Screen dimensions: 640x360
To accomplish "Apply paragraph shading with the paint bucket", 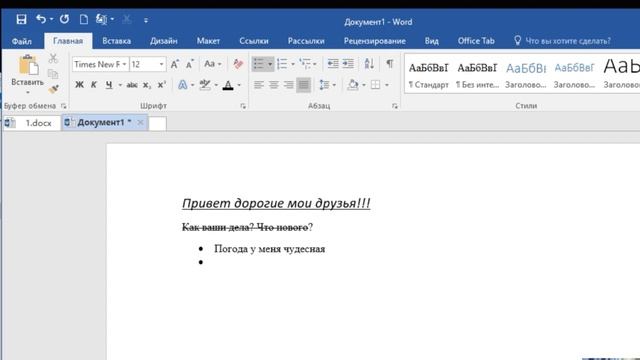I will click(352, 85).
